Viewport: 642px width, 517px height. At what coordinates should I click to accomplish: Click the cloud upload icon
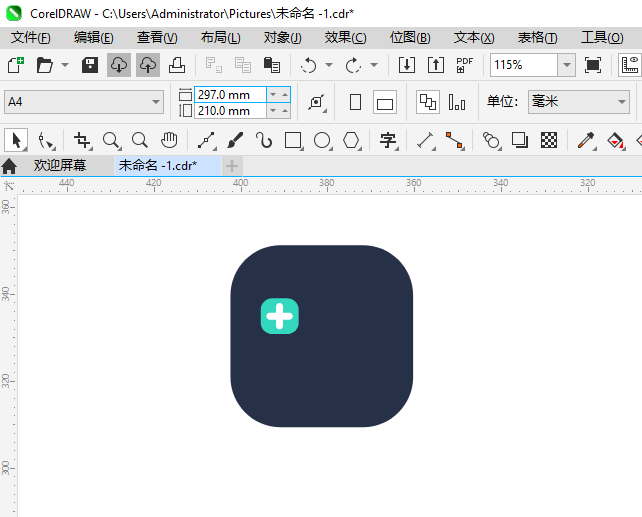pos(148,65)
